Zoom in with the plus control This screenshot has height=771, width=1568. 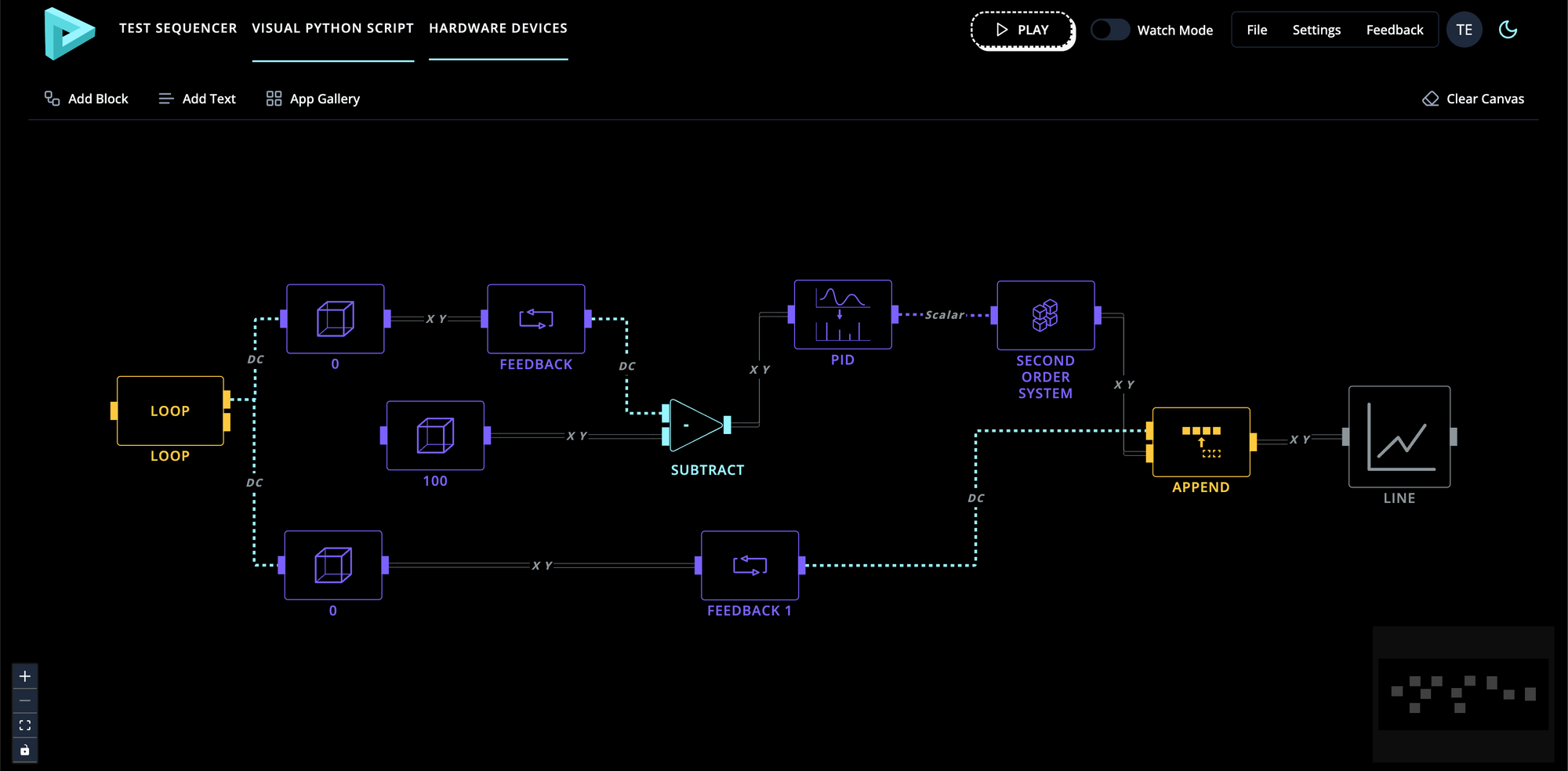[x=25, y=676]
